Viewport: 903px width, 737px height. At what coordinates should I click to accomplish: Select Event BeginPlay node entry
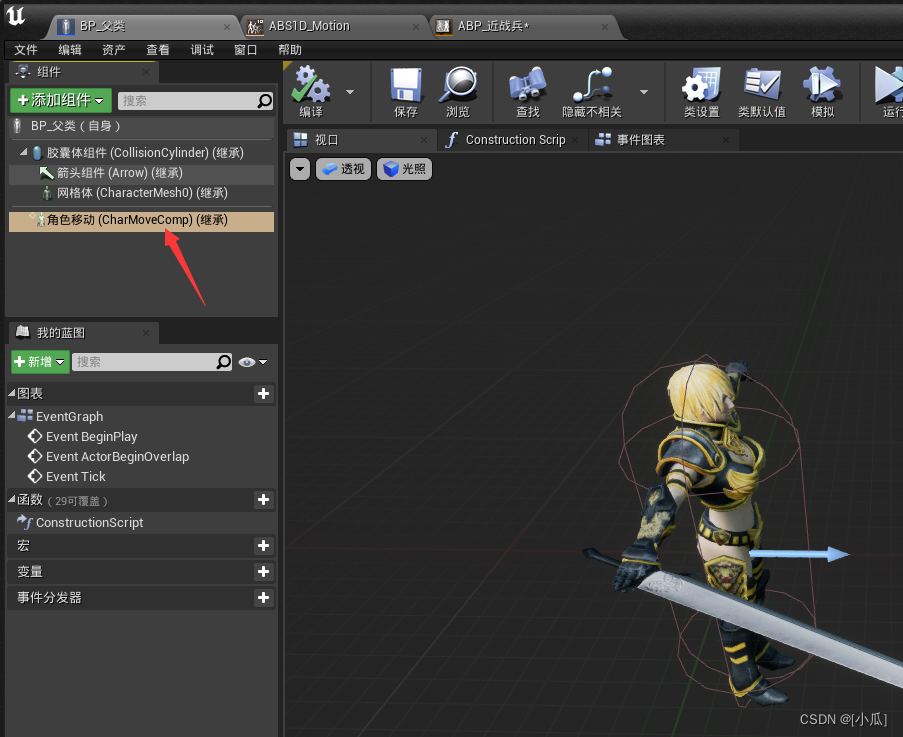[92, 436]
